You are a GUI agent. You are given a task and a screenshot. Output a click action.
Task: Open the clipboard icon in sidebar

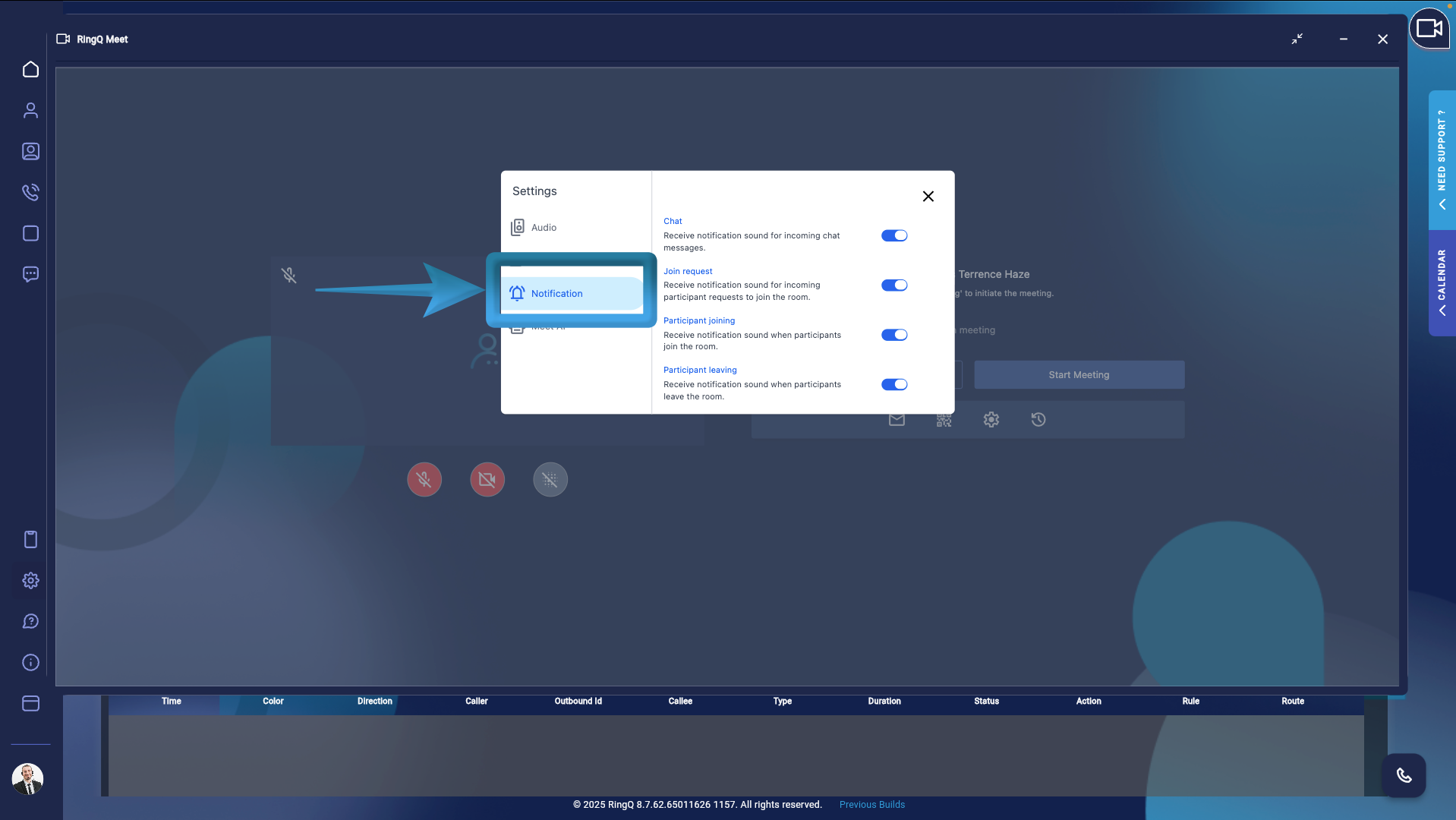30,540
